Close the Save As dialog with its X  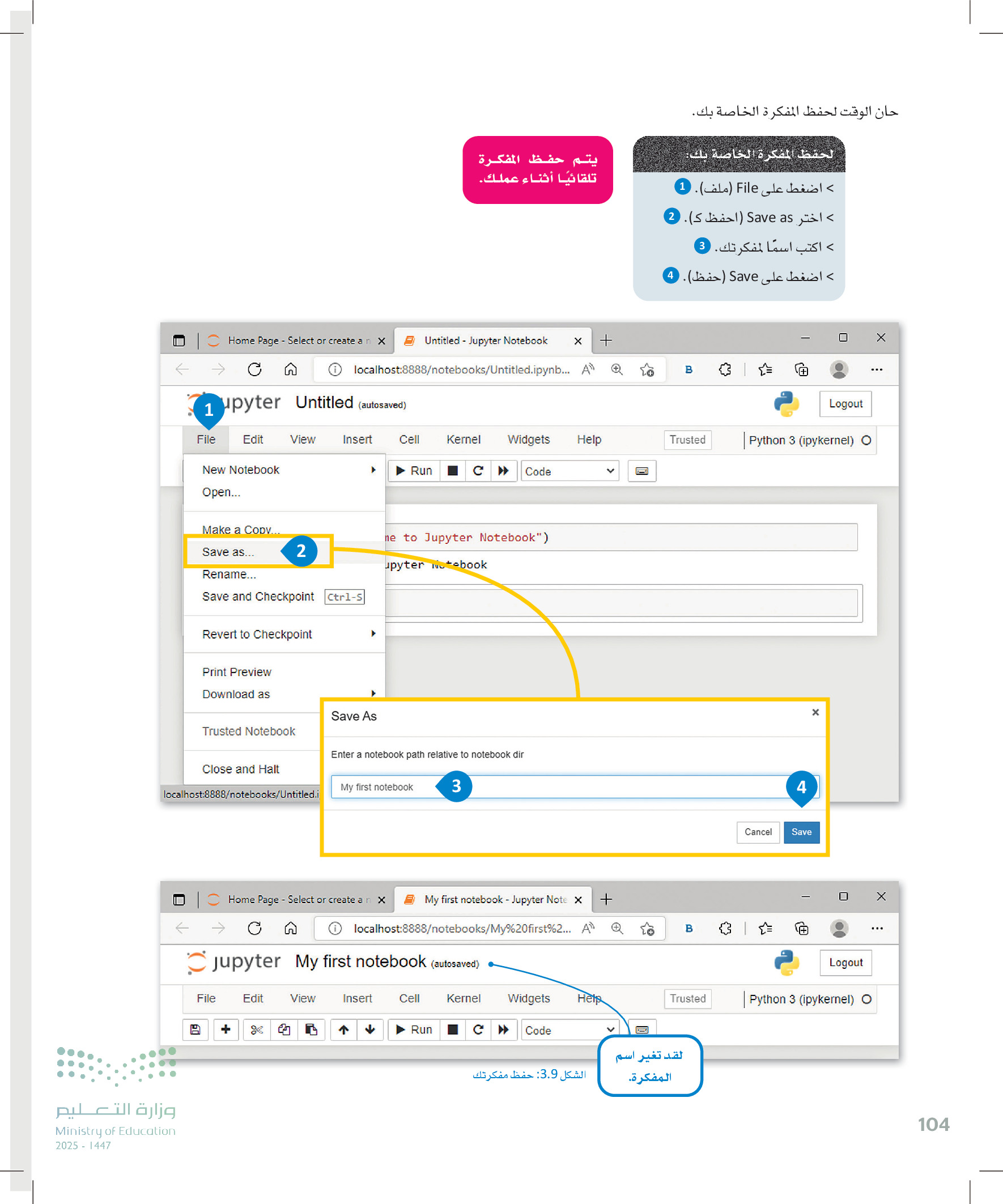coord(815,712)
